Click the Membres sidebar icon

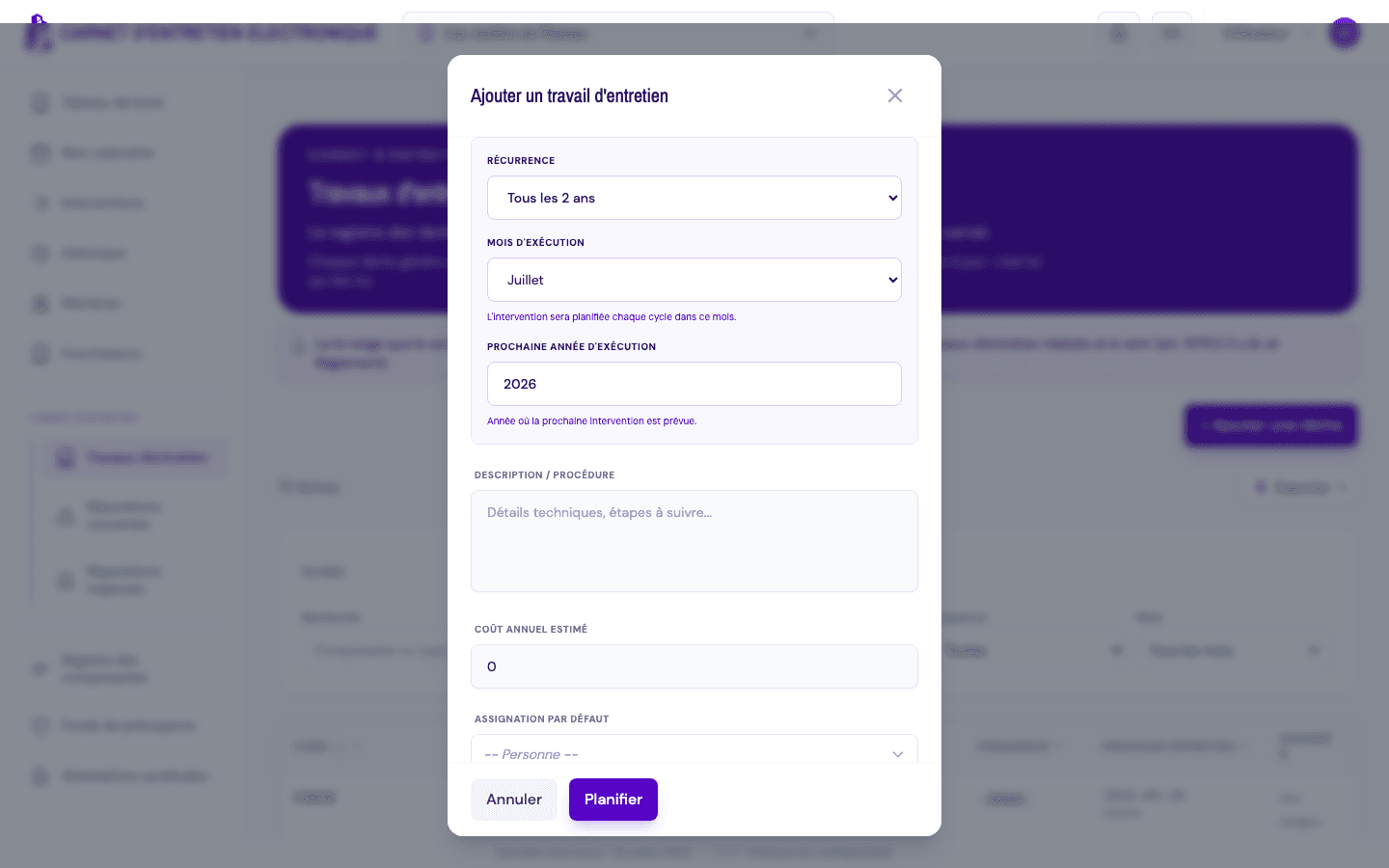tap(41, 304)
